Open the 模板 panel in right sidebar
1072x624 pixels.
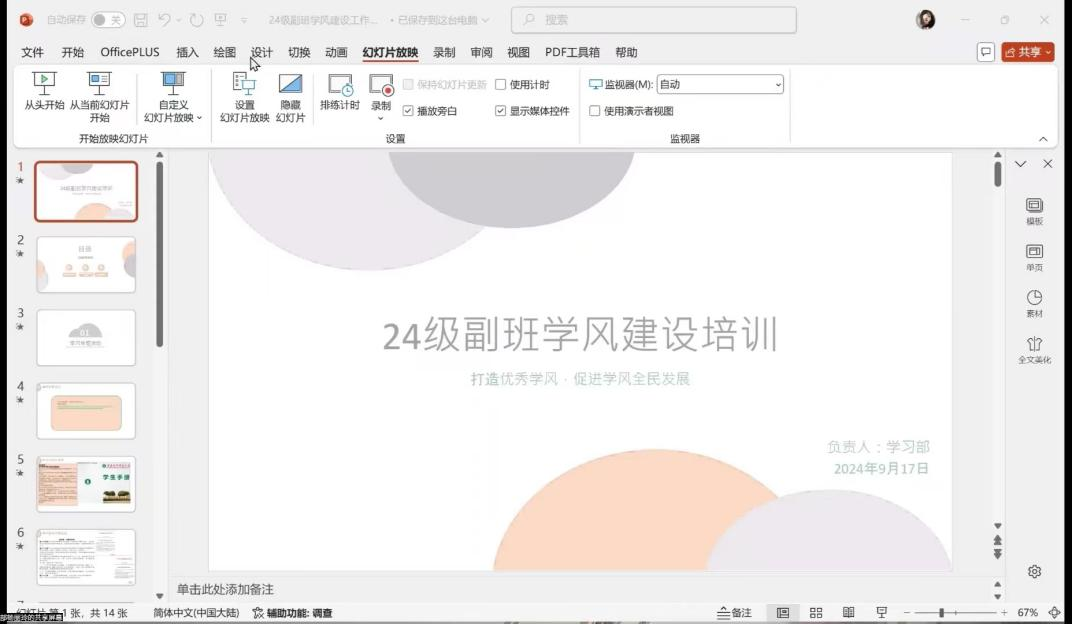click(1034, 211)
